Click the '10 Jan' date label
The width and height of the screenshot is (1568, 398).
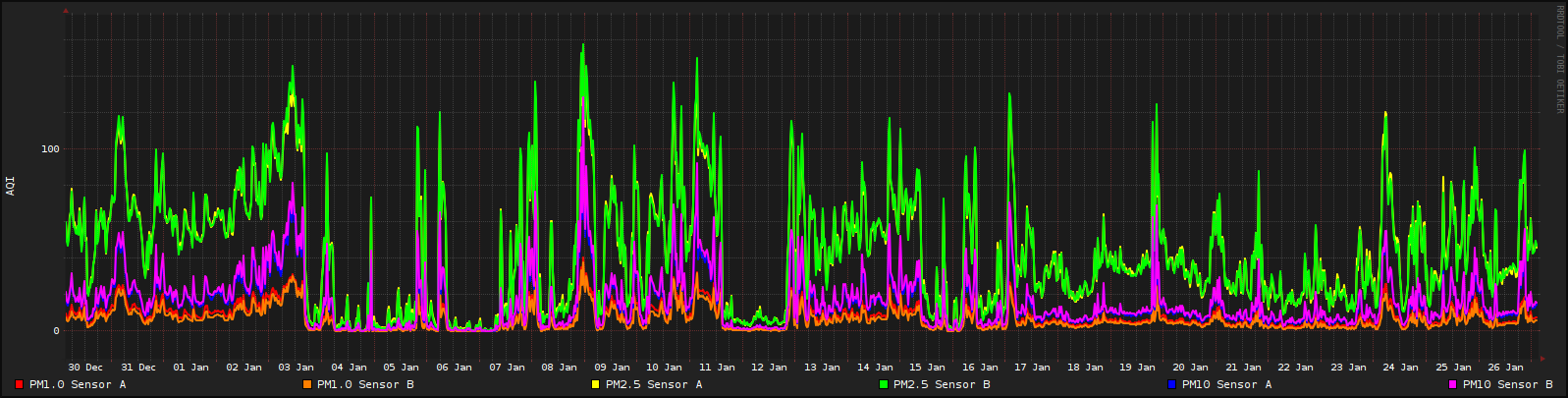pos(665,368)
